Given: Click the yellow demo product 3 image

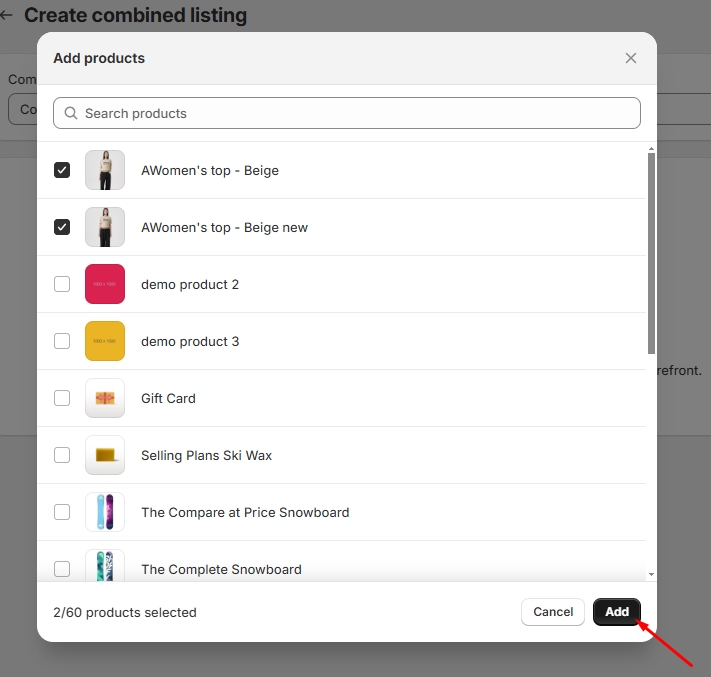Looking at the screenshot, I should pos(105,341).
